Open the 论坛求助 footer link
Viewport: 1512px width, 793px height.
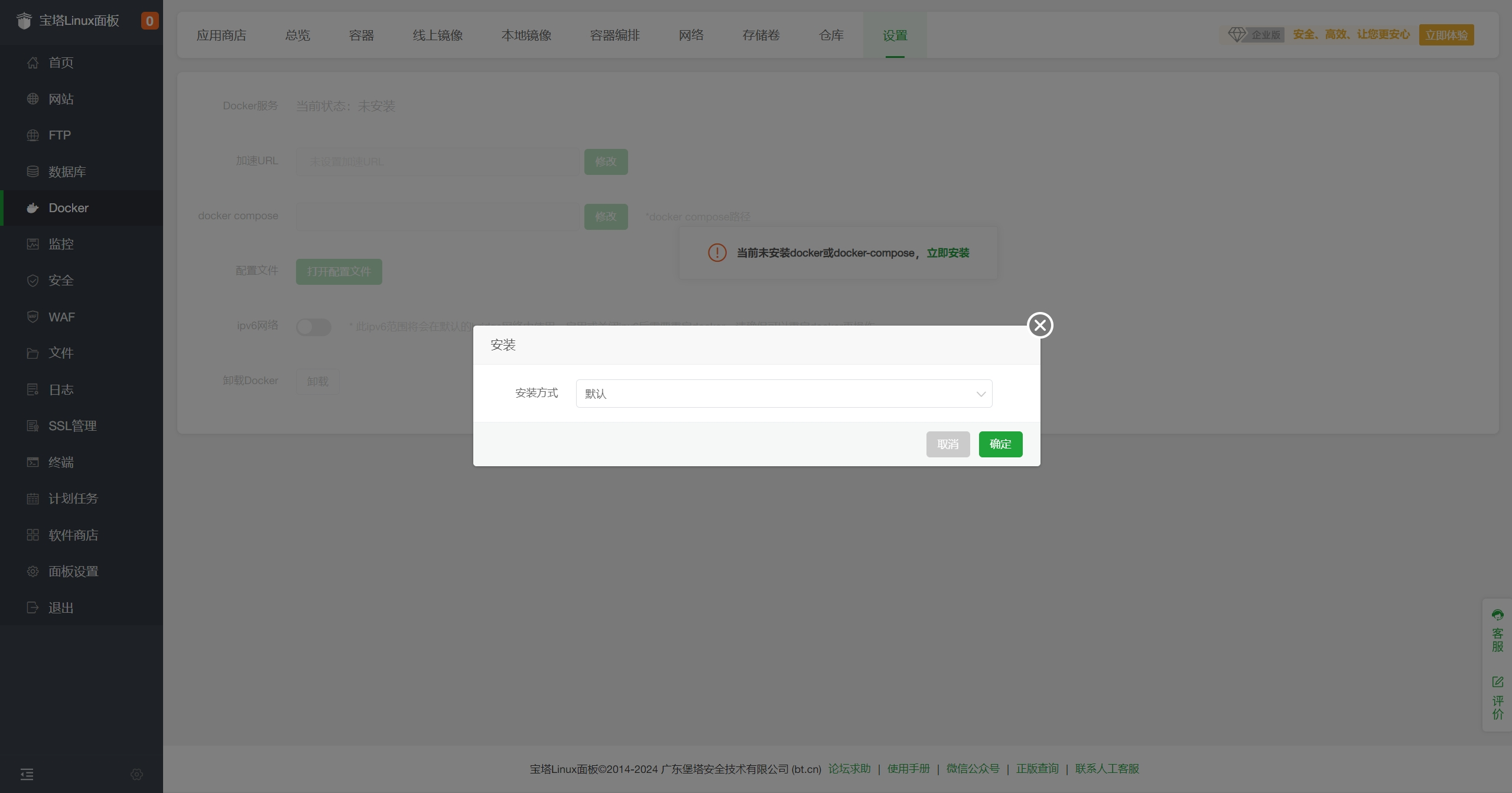coord(848,769)
